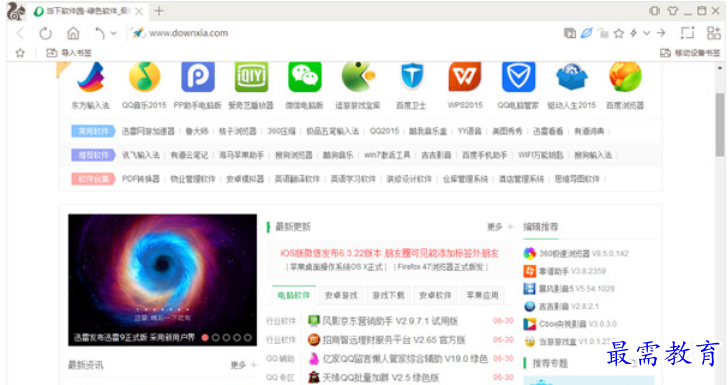The image size is (728, 385).
Task: Click the page vertical scrollbar thumb
Action: click(720, 124)
